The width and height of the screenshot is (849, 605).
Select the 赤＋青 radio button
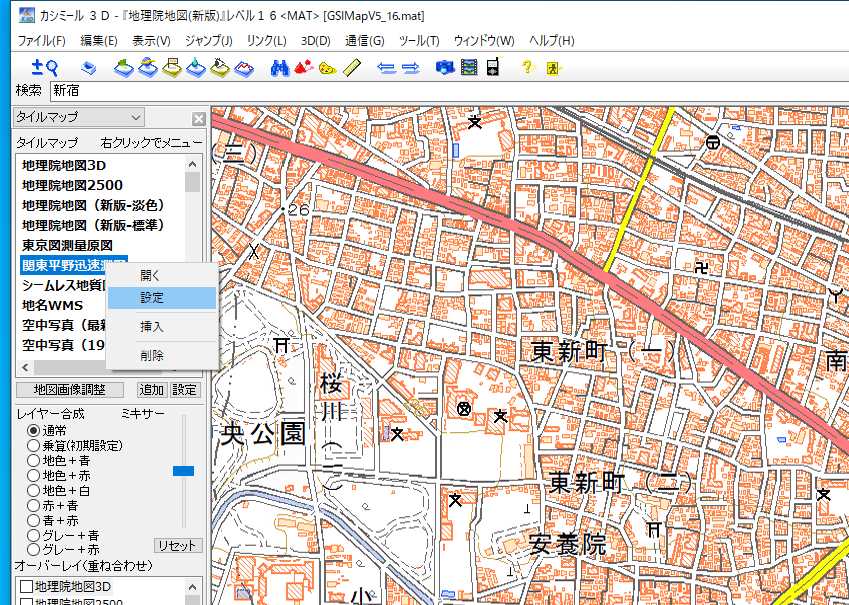tap(34, 506)
